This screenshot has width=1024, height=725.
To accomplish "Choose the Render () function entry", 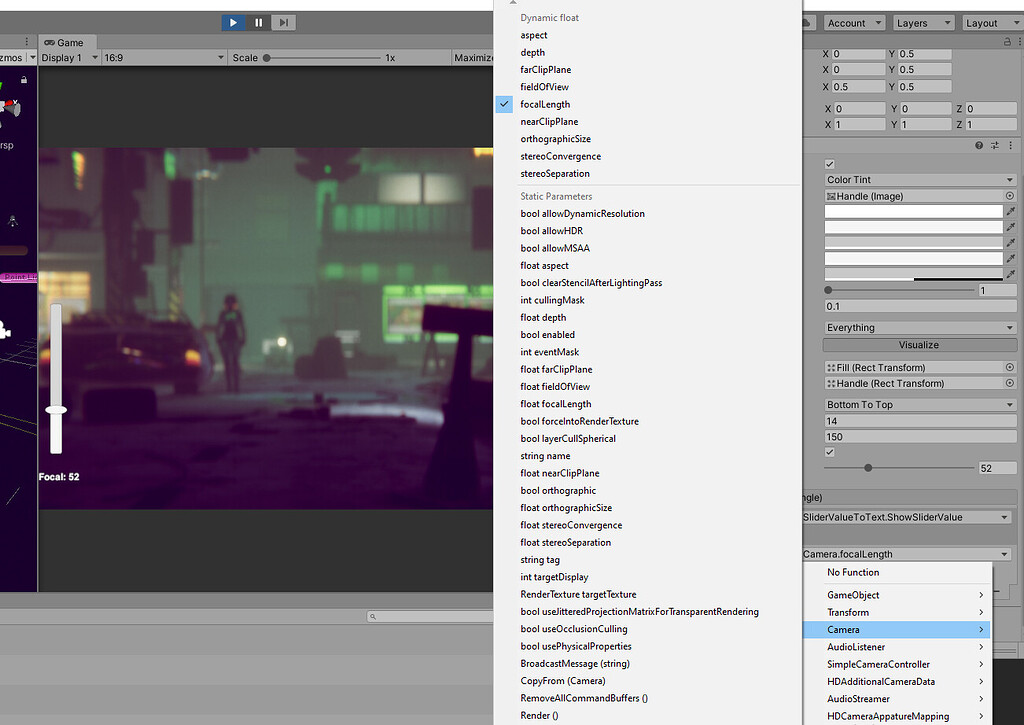I will click(x=539, y=715).
